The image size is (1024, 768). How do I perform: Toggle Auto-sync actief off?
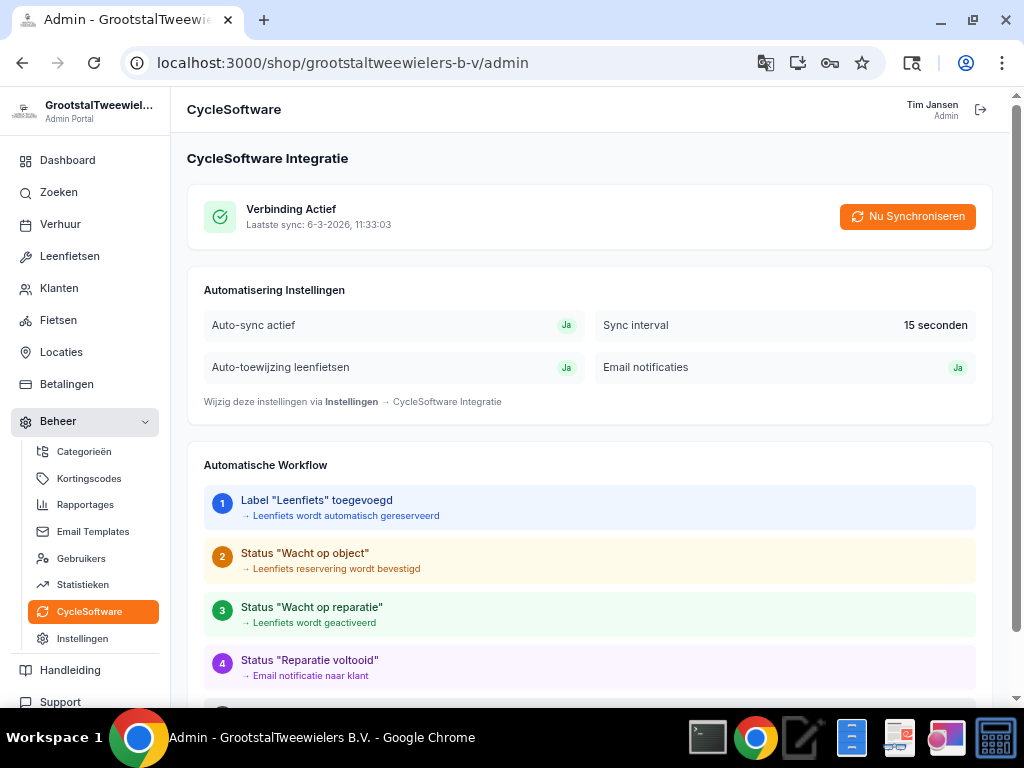tap(566, 325)
